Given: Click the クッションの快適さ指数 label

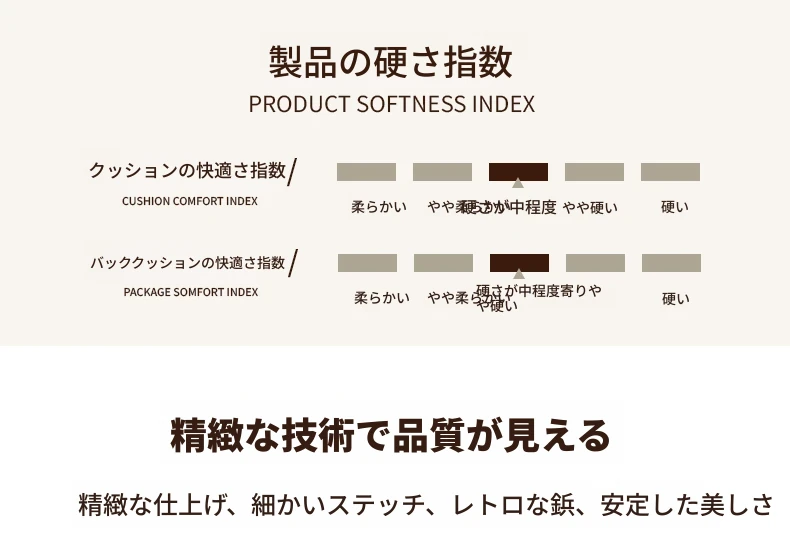Looking at the screenshot, I should point(187,171).
